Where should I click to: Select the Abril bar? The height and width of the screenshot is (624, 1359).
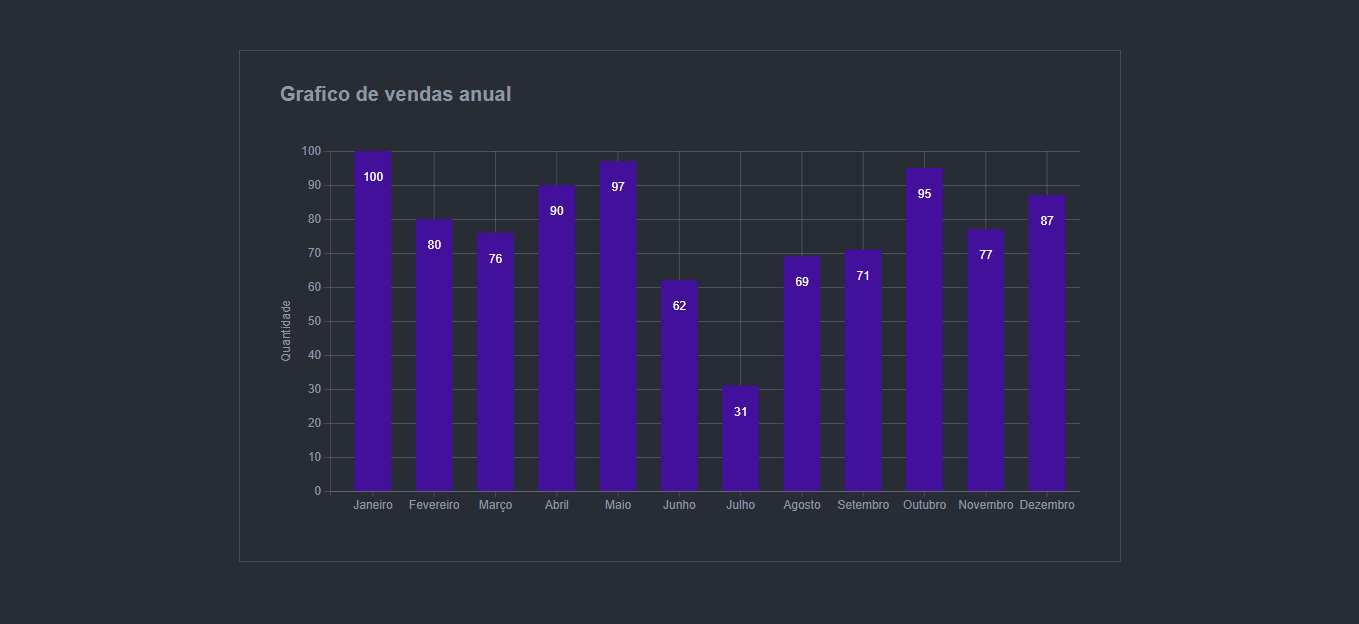557,340
